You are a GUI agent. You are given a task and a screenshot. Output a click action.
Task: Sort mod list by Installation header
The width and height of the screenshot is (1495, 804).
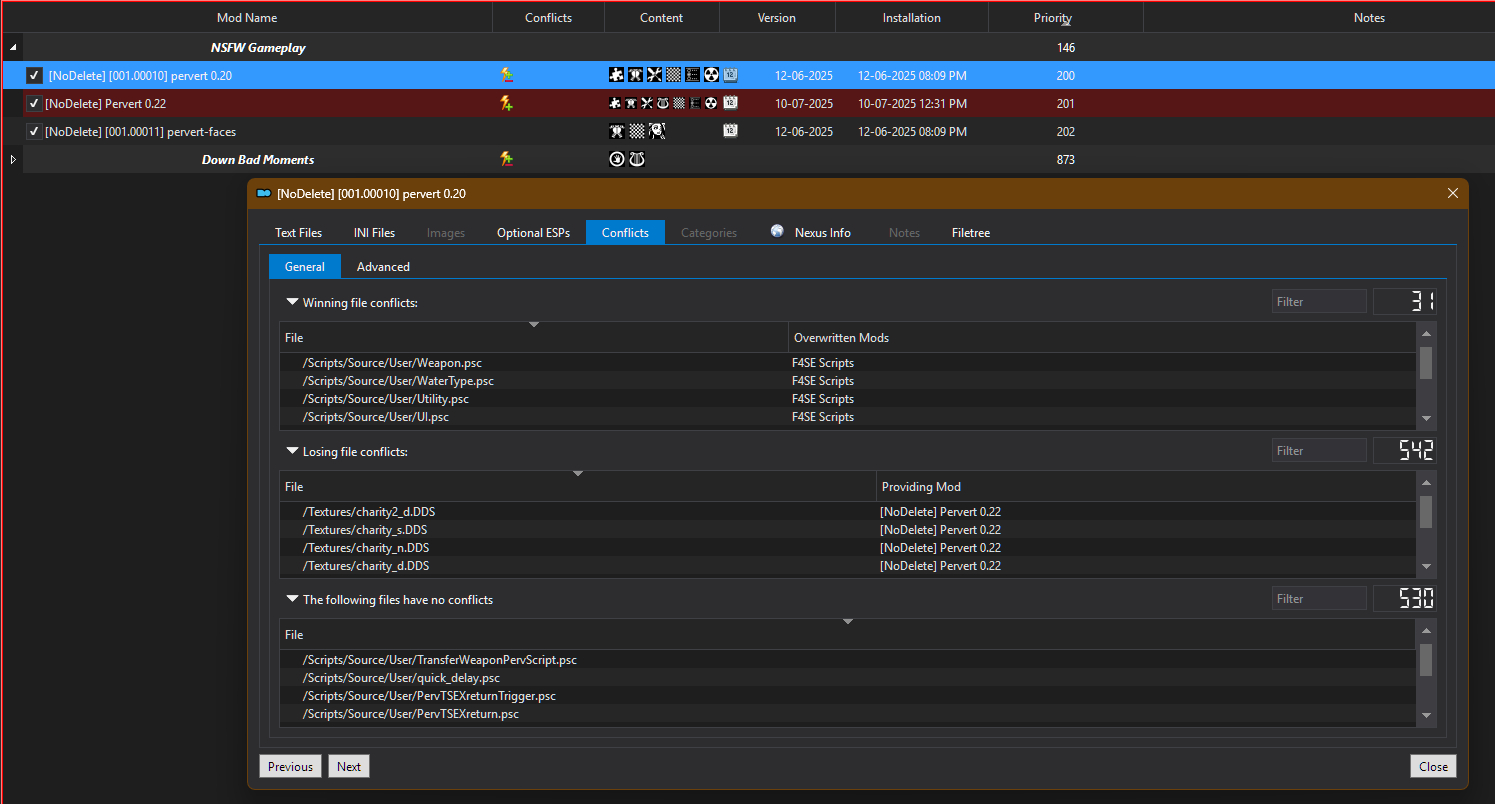click(x=911, y=17)
